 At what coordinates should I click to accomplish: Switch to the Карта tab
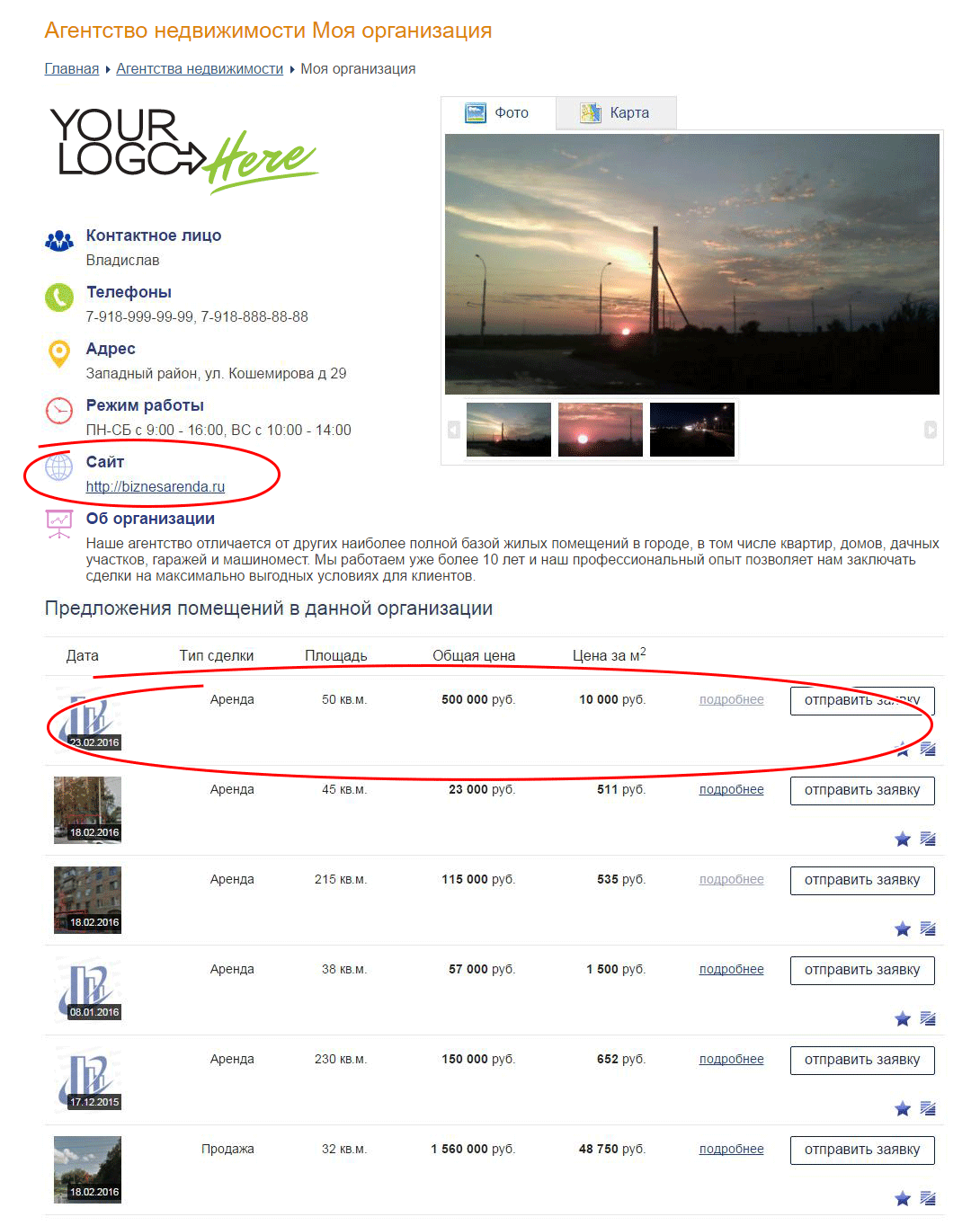click(616, 113)
